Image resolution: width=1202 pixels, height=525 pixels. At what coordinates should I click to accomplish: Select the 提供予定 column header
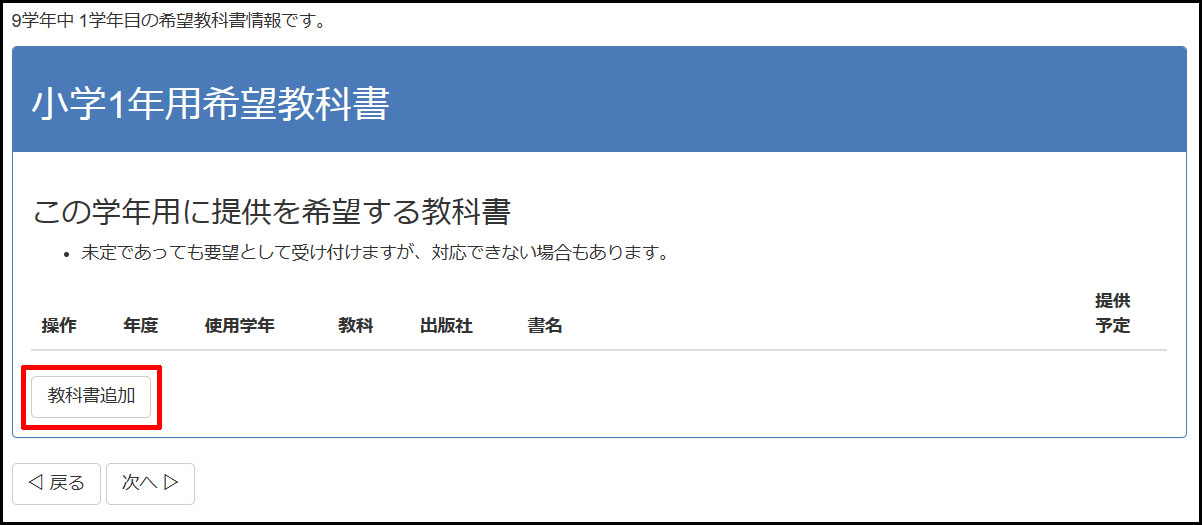point(1112,313)
